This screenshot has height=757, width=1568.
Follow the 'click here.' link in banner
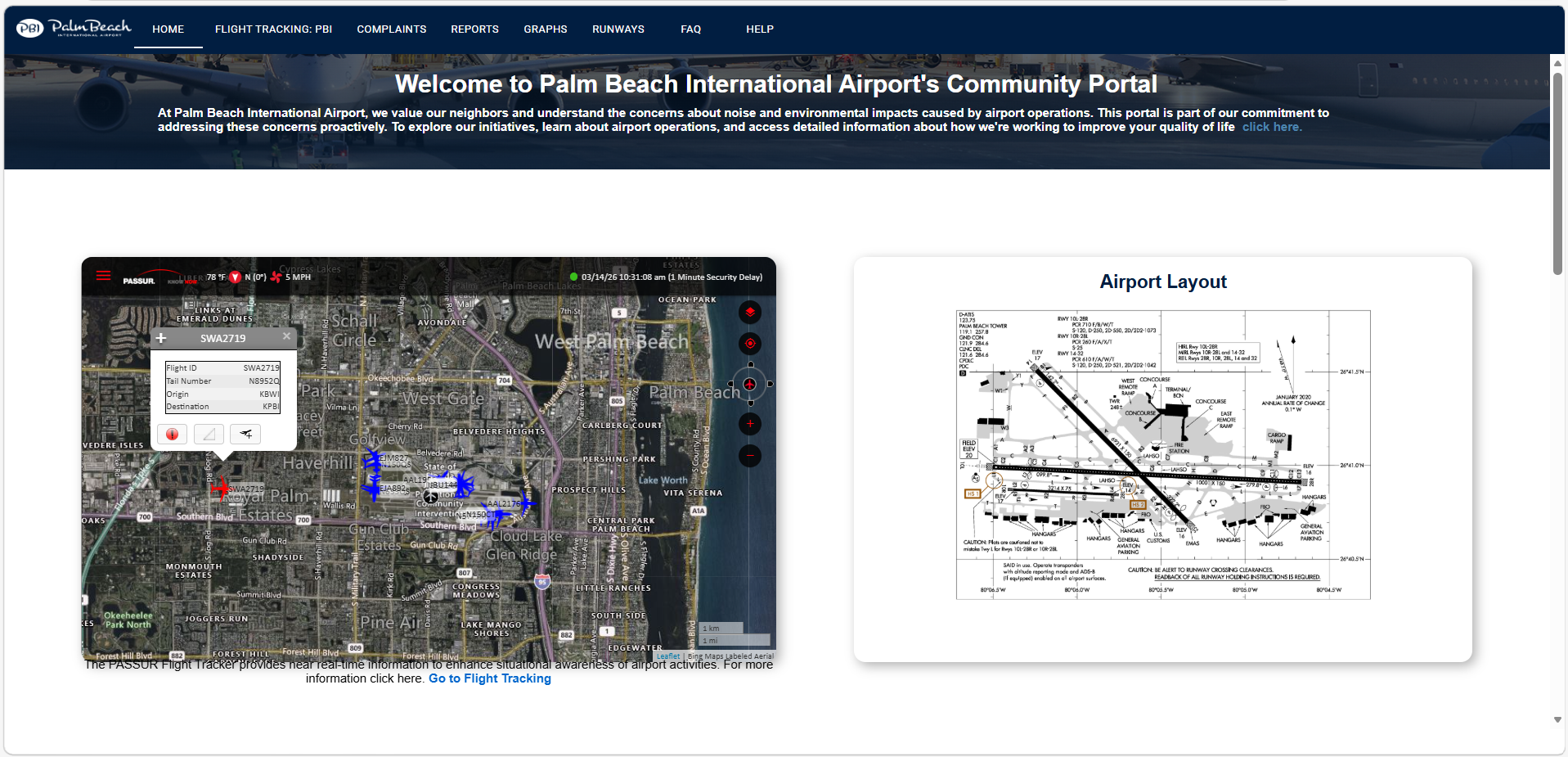[x=1271, y=127]
